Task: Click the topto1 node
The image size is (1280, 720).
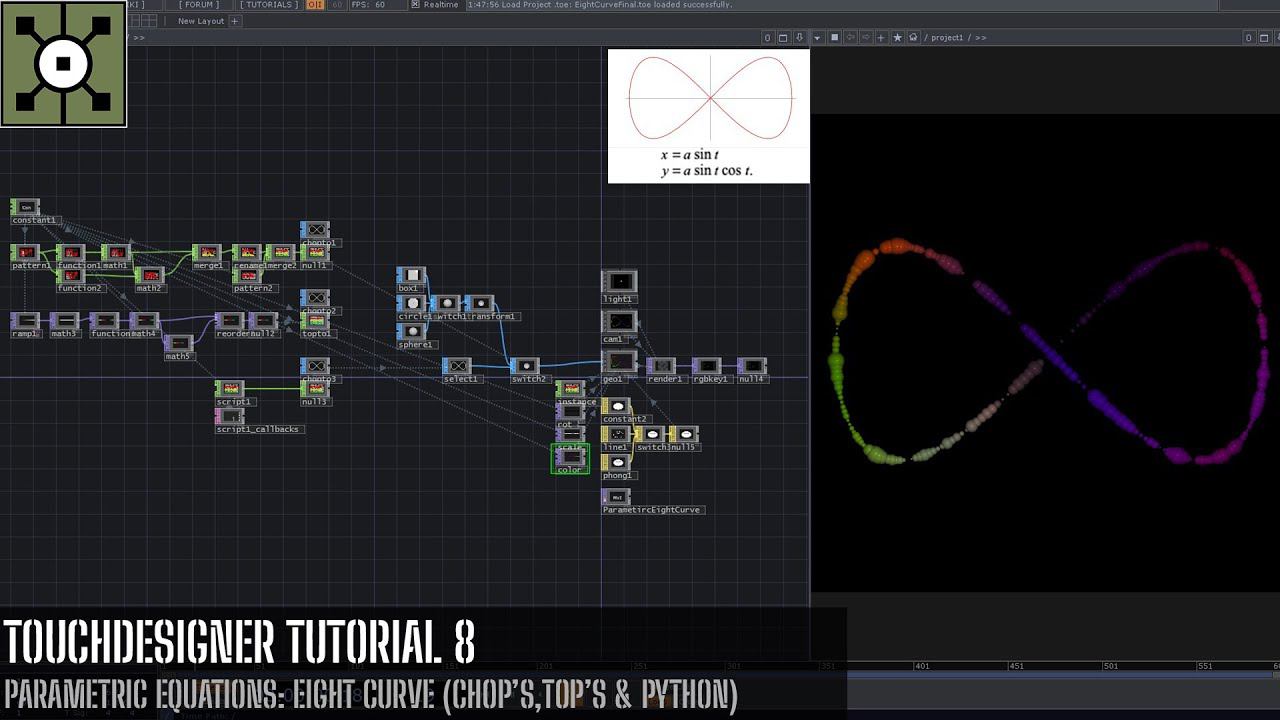Action: click(315, 321)
